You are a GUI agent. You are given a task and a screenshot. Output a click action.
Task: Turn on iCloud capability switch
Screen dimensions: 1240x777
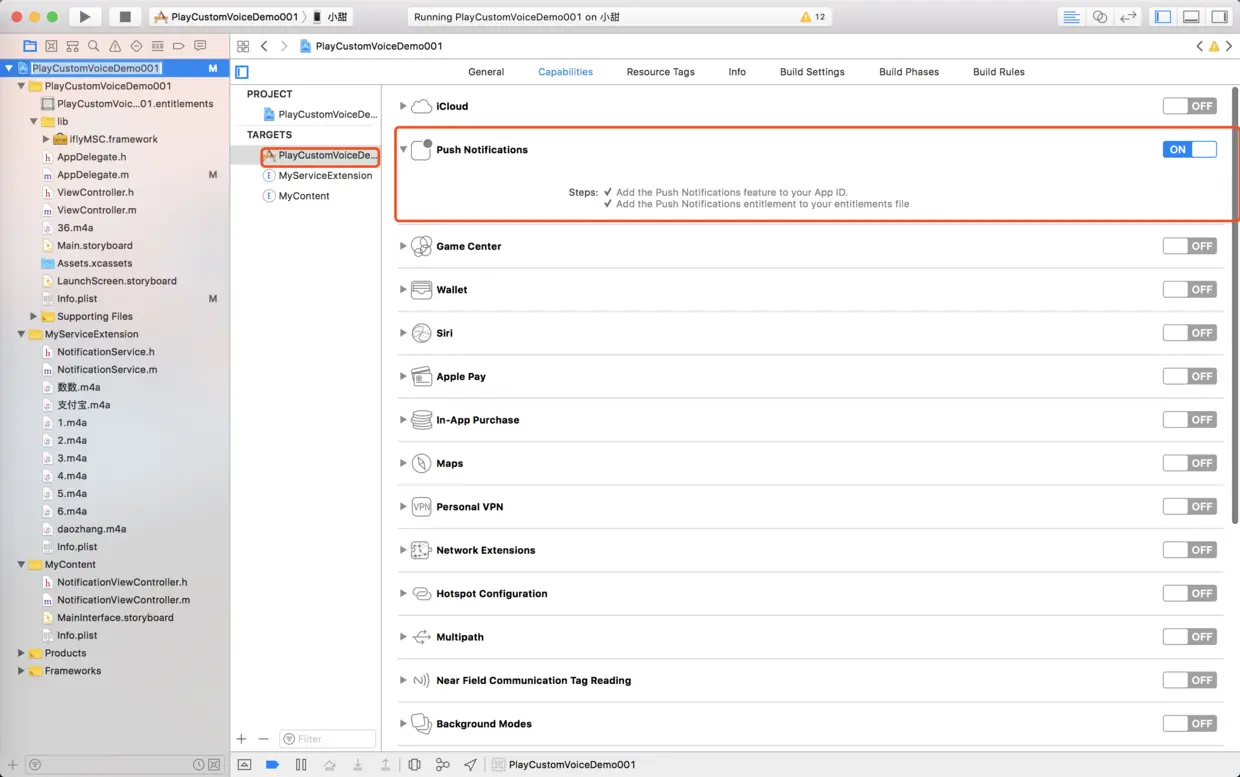1189,106
